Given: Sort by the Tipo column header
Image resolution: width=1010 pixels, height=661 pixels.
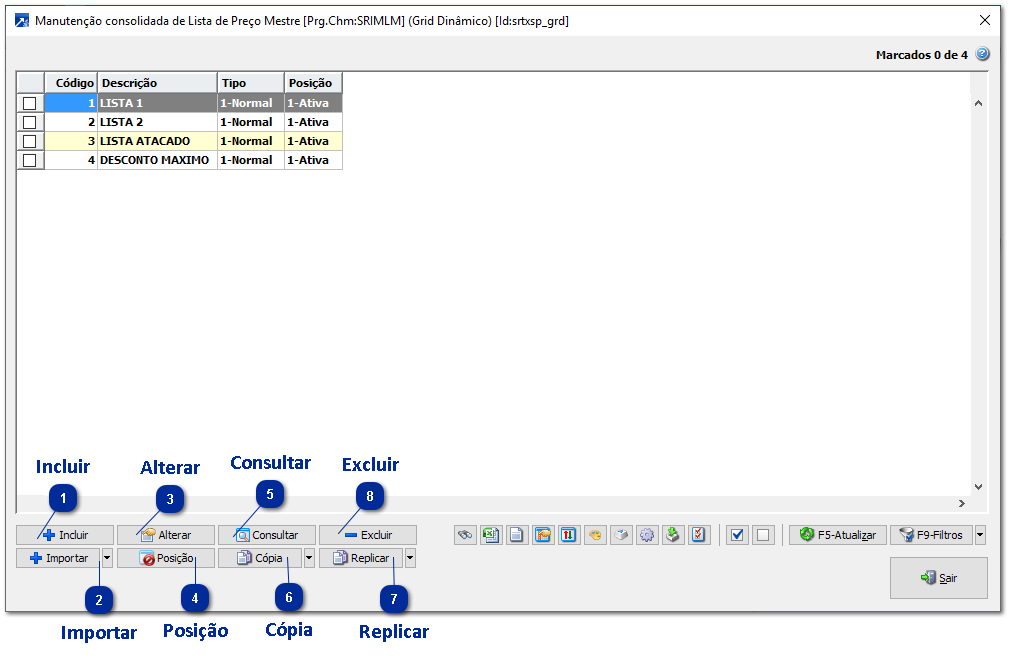Looking at the screenshot, I should [251, 83].
